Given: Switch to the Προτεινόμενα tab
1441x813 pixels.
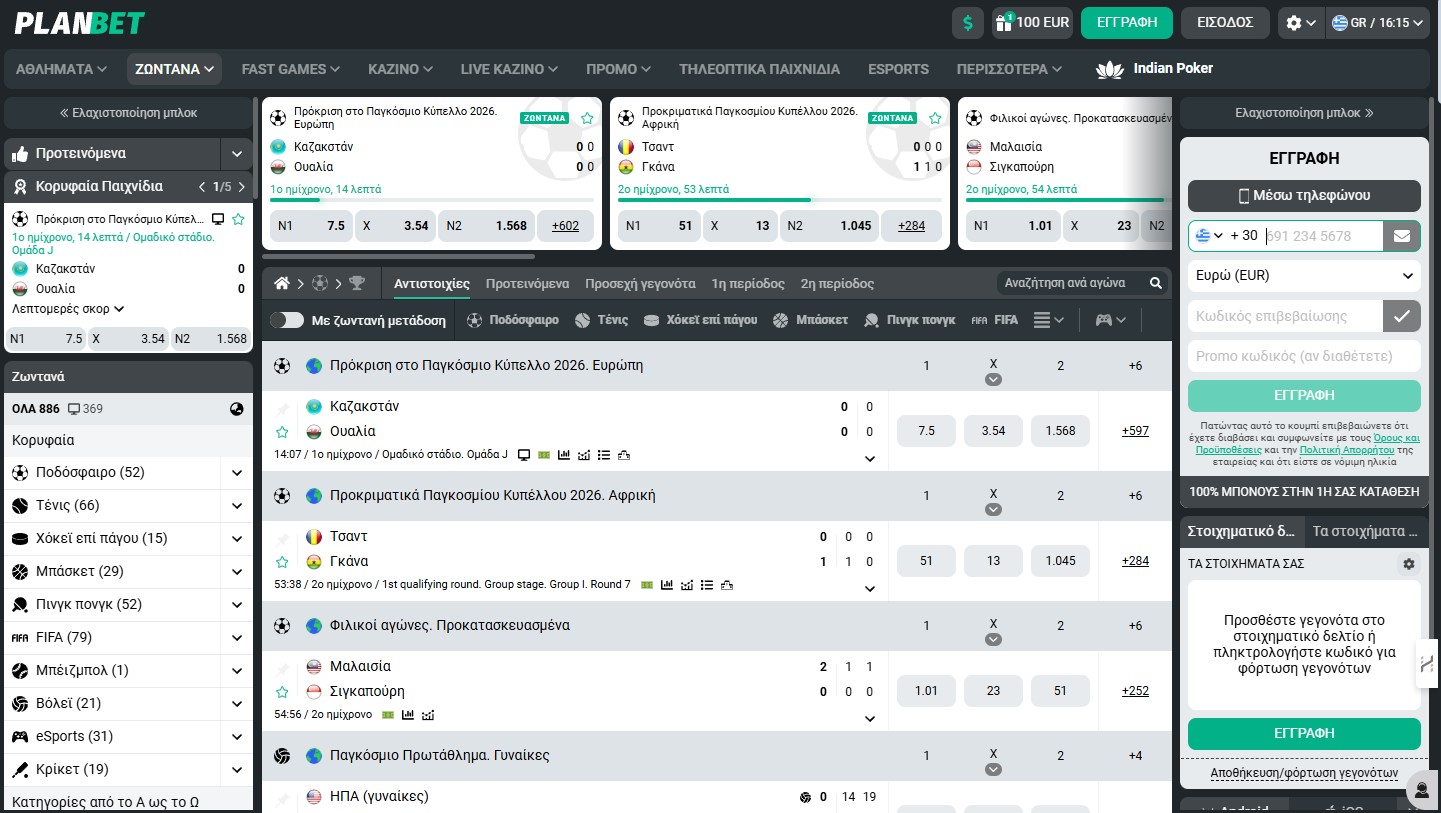Looking at the screenshot, I should (x=527, y=283).
